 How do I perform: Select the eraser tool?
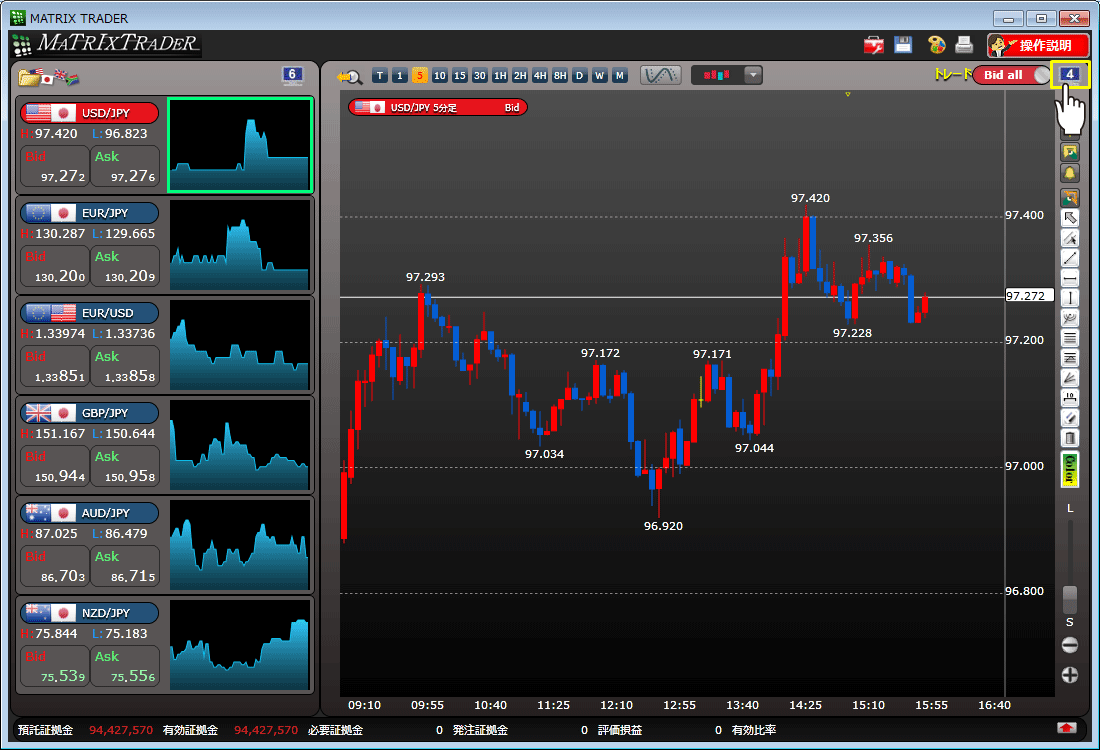point(1070,419)
